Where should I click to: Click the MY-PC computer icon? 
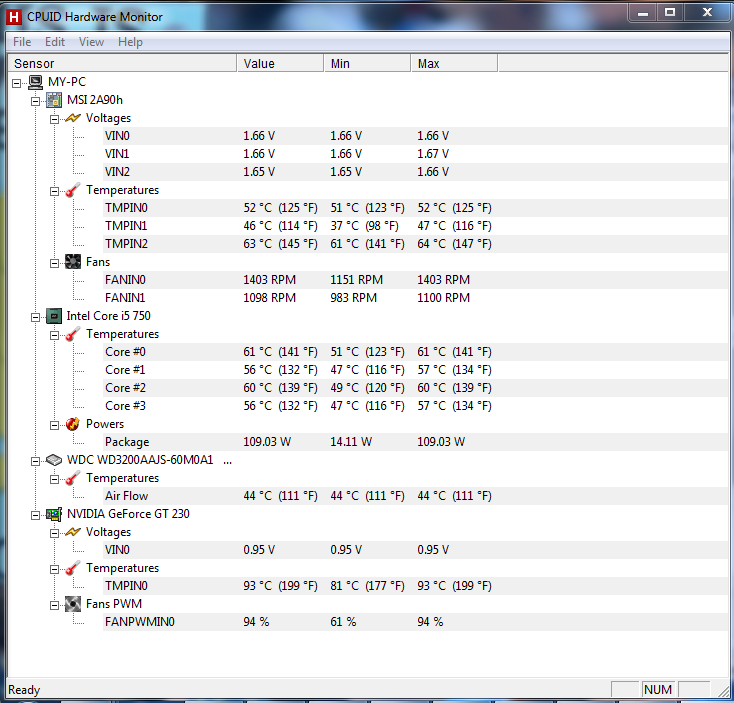(x=35, y=82)
